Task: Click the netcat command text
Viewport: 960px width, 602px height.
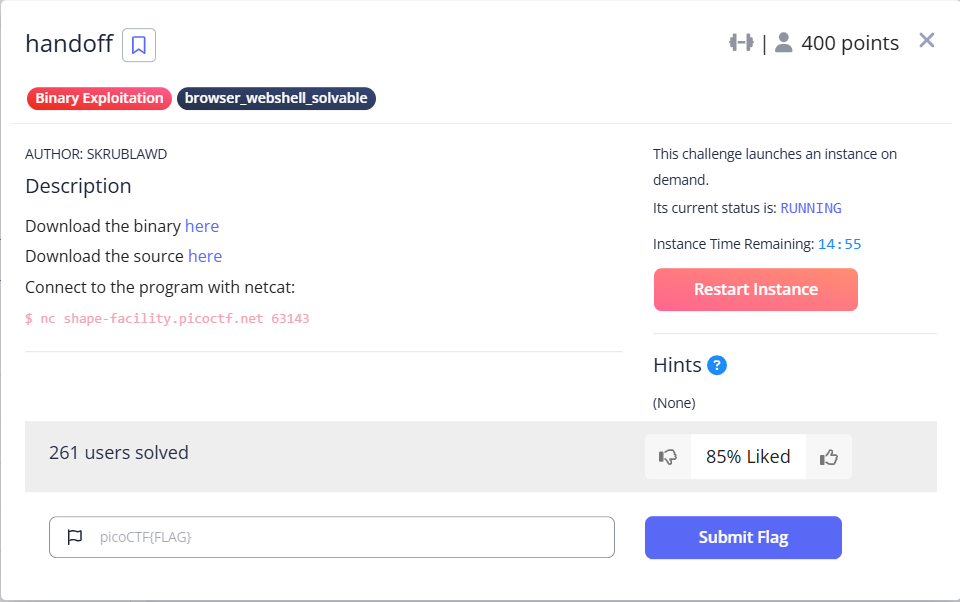Action: (x=167, y=318)
